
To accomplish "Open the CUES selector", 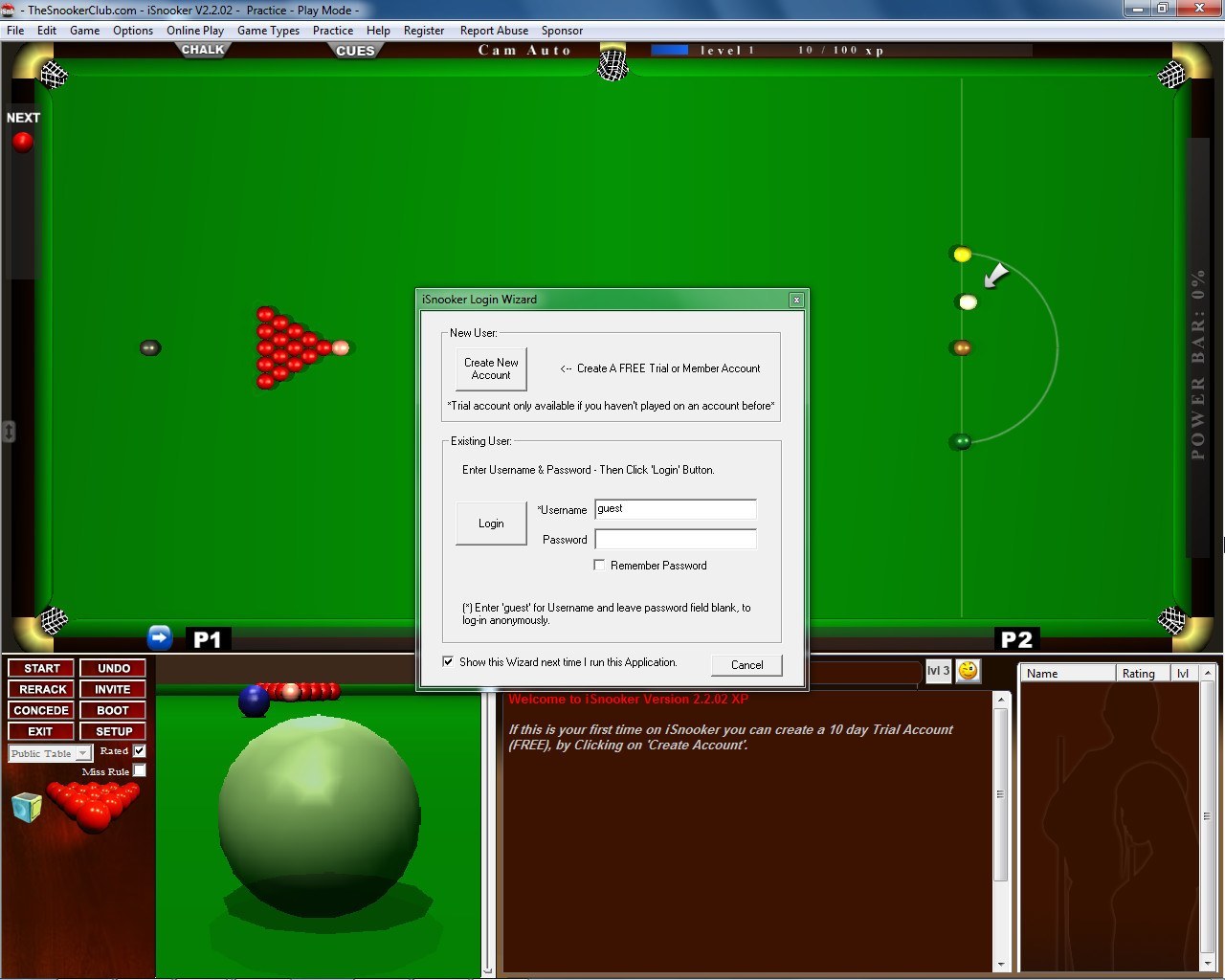I will tap(355, 51).
